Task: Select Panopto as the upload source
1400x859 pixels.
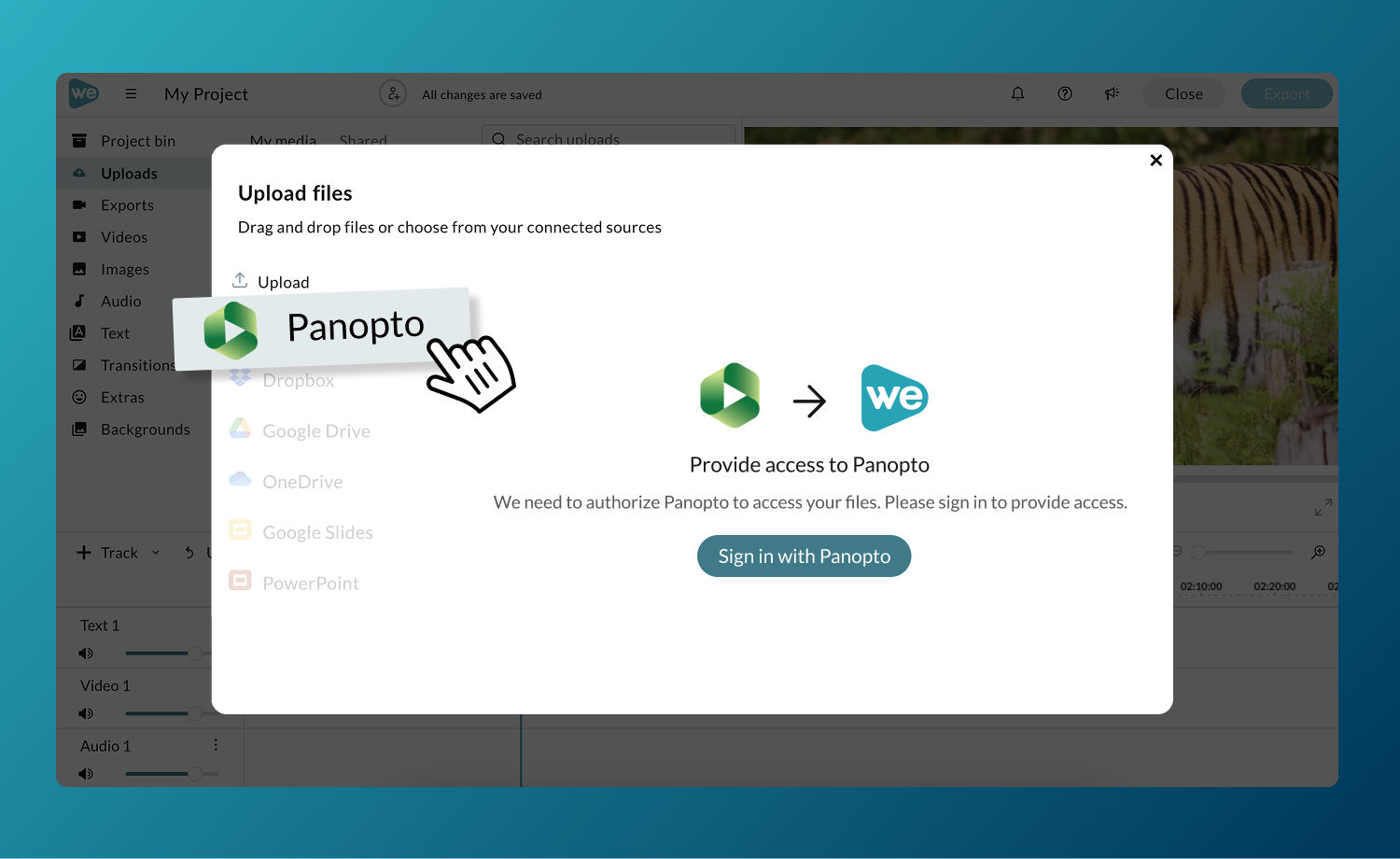Action: coord(321,329)
